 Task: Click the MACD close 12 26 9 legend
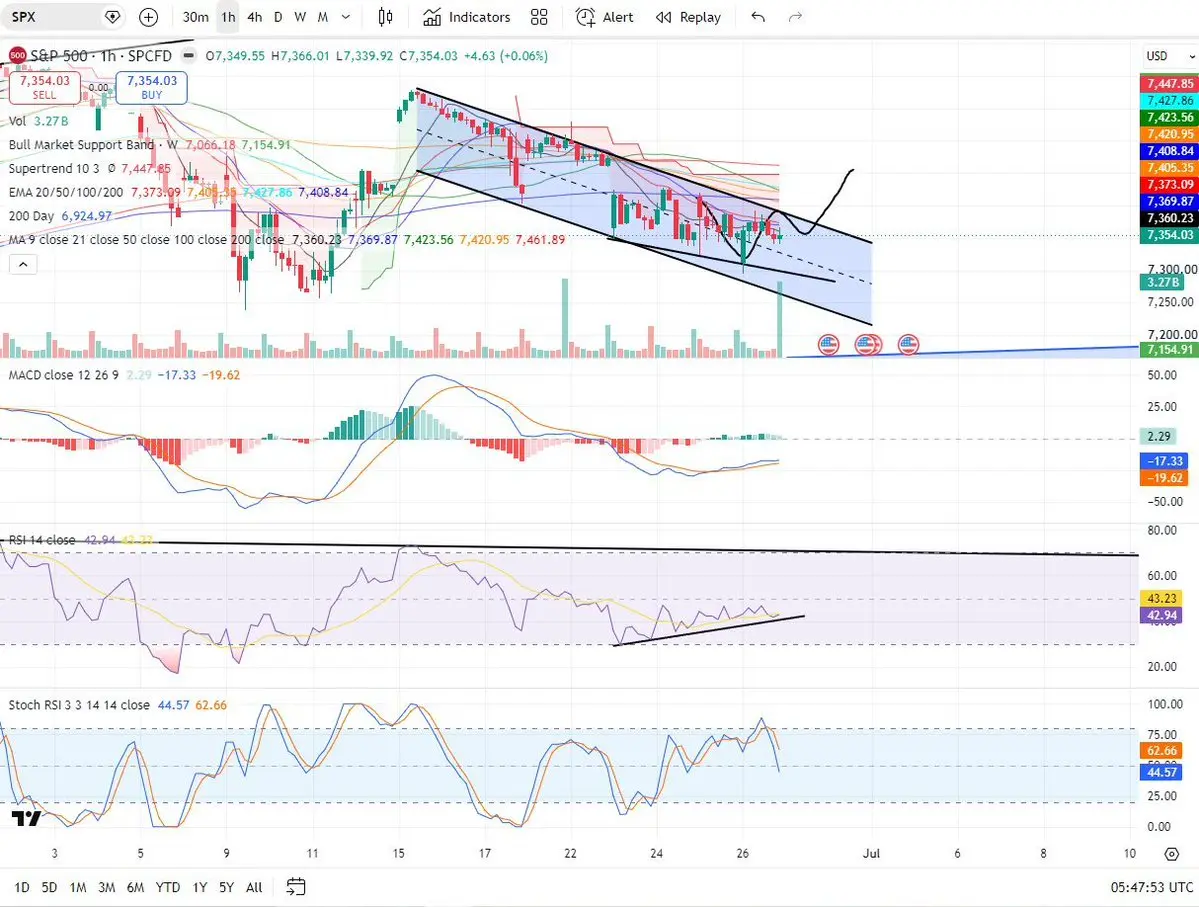click(x=63, y=375)
